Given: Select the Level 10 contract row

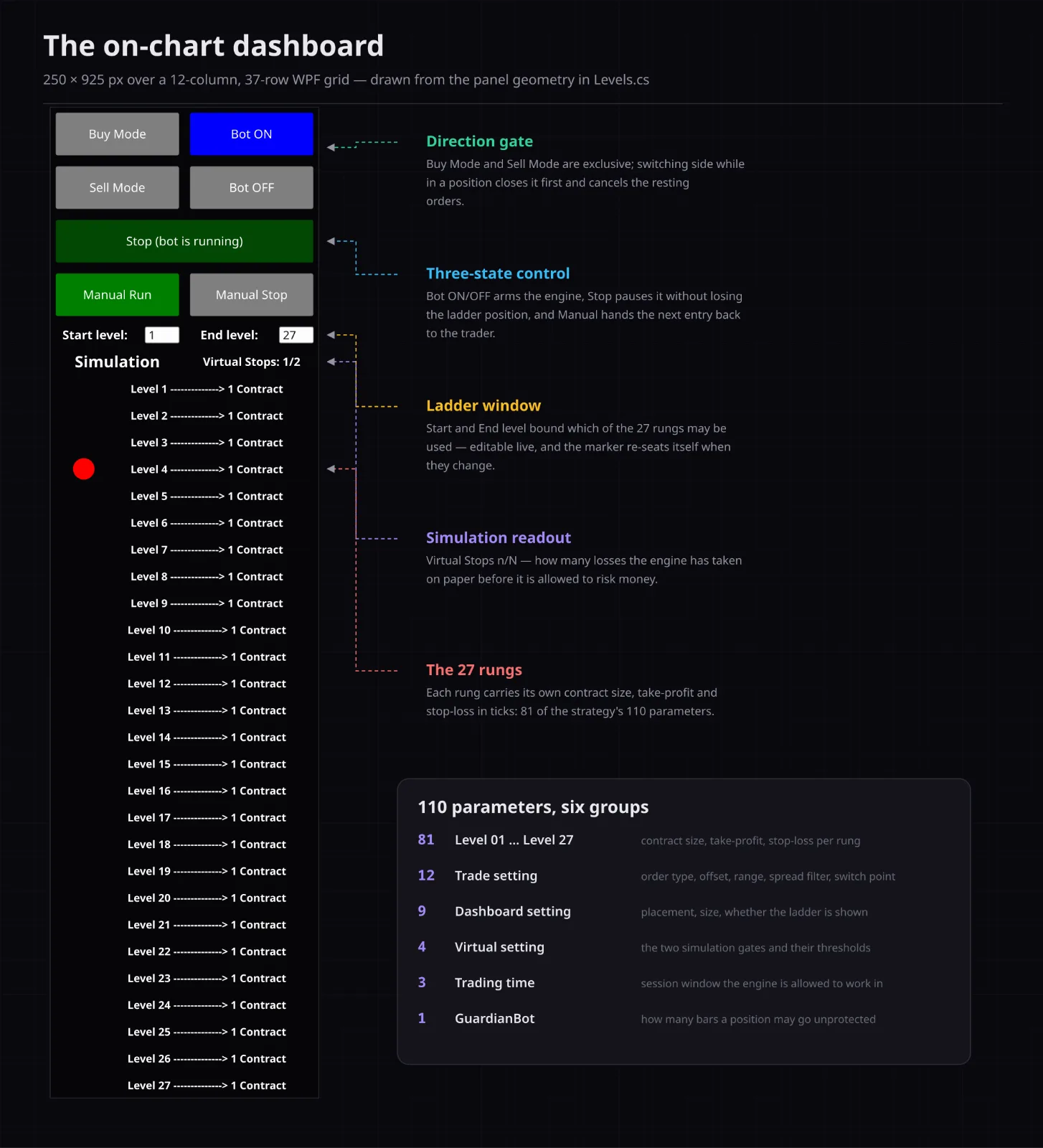Looking at the screenshot, I should click(x=207, y=630).
